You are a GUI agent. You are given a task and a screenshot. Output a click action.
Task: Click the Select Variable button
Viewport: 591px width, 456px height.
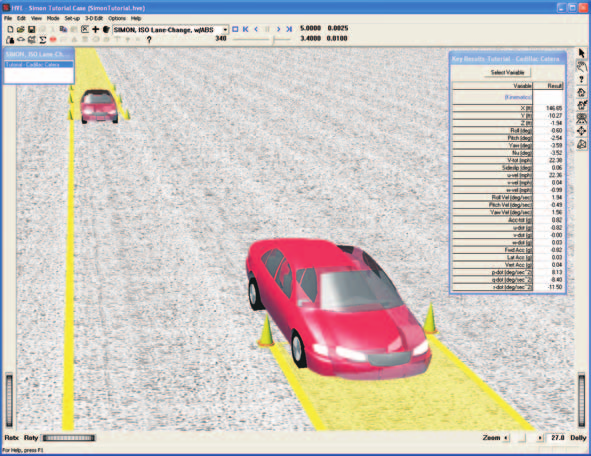coord(507,72)
